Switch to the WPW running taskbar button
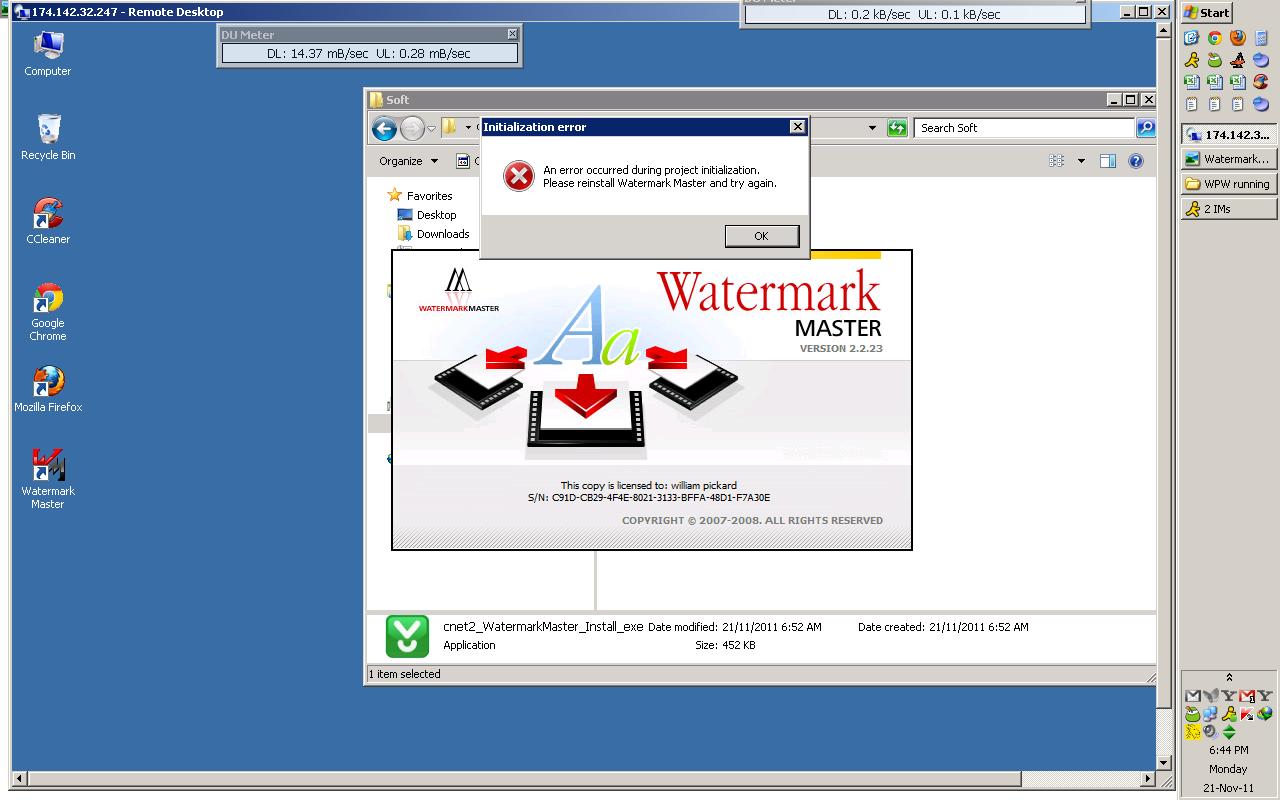Viewport: 1280px width, 800px height. click(x=1229, y=184)
